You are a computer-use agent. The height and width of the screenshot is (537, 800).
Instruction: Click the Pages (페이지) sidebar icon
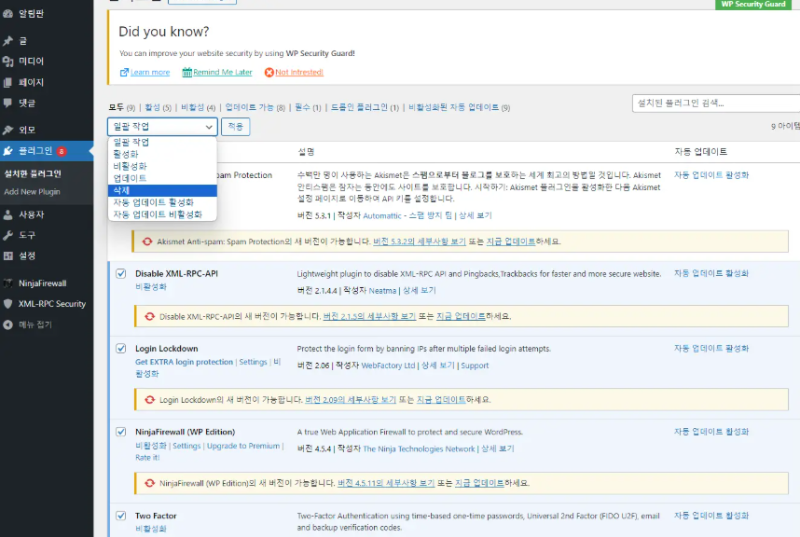tap(8, 82)
